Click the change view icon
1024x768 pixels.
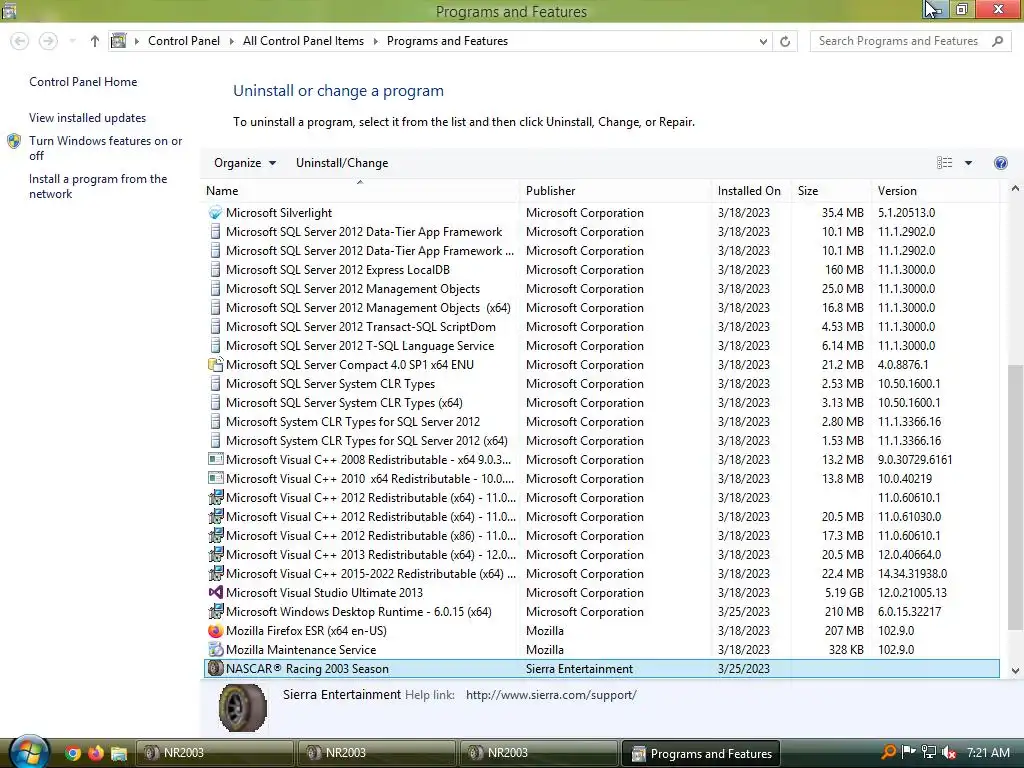click(944, 163)
